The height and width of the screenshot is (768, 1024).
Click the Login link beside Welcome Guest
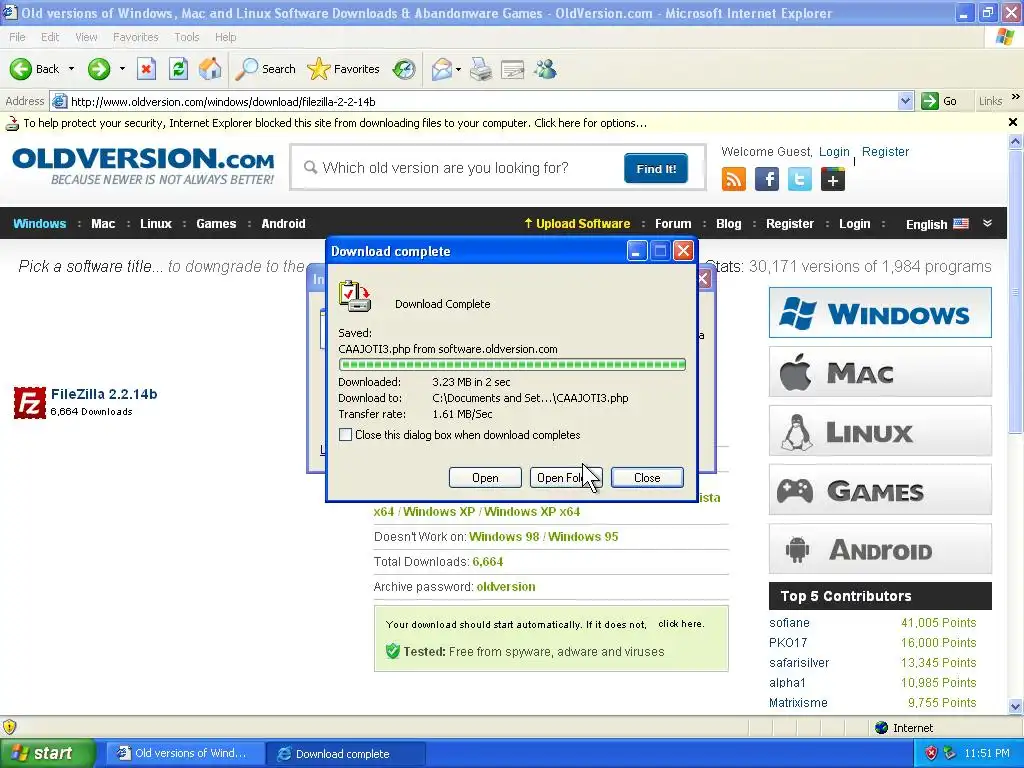[834, 152]
